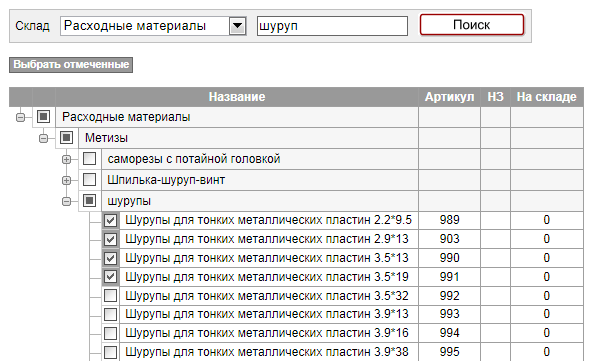Screen dimensions: 590x361
Task: Click the Название column header
Action: [237, 97]
